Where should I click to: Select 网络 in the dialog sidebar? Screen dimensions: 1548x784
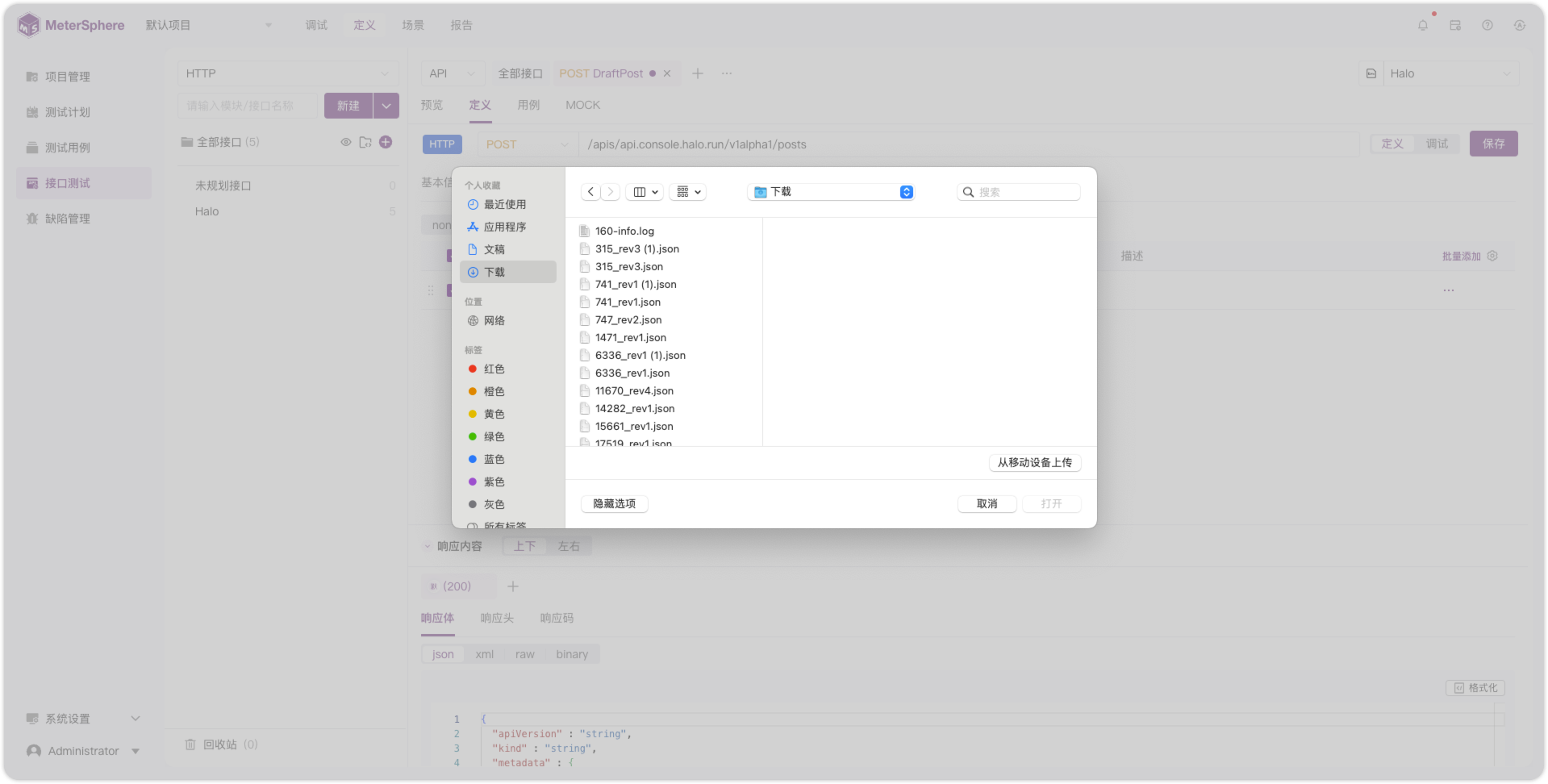click(x=507, y=321)
